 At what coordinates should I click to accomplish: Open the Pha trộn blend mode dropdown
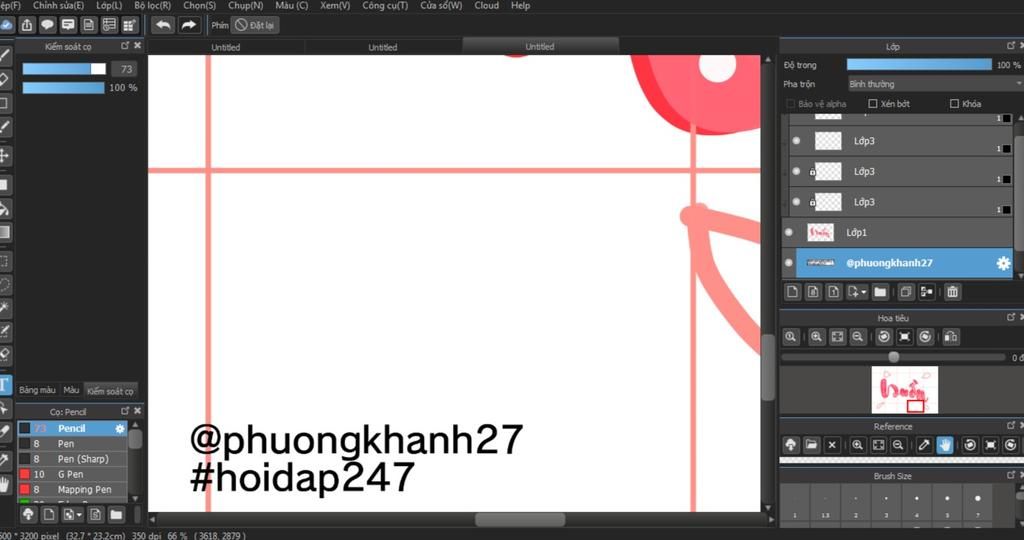click(935, 84)
